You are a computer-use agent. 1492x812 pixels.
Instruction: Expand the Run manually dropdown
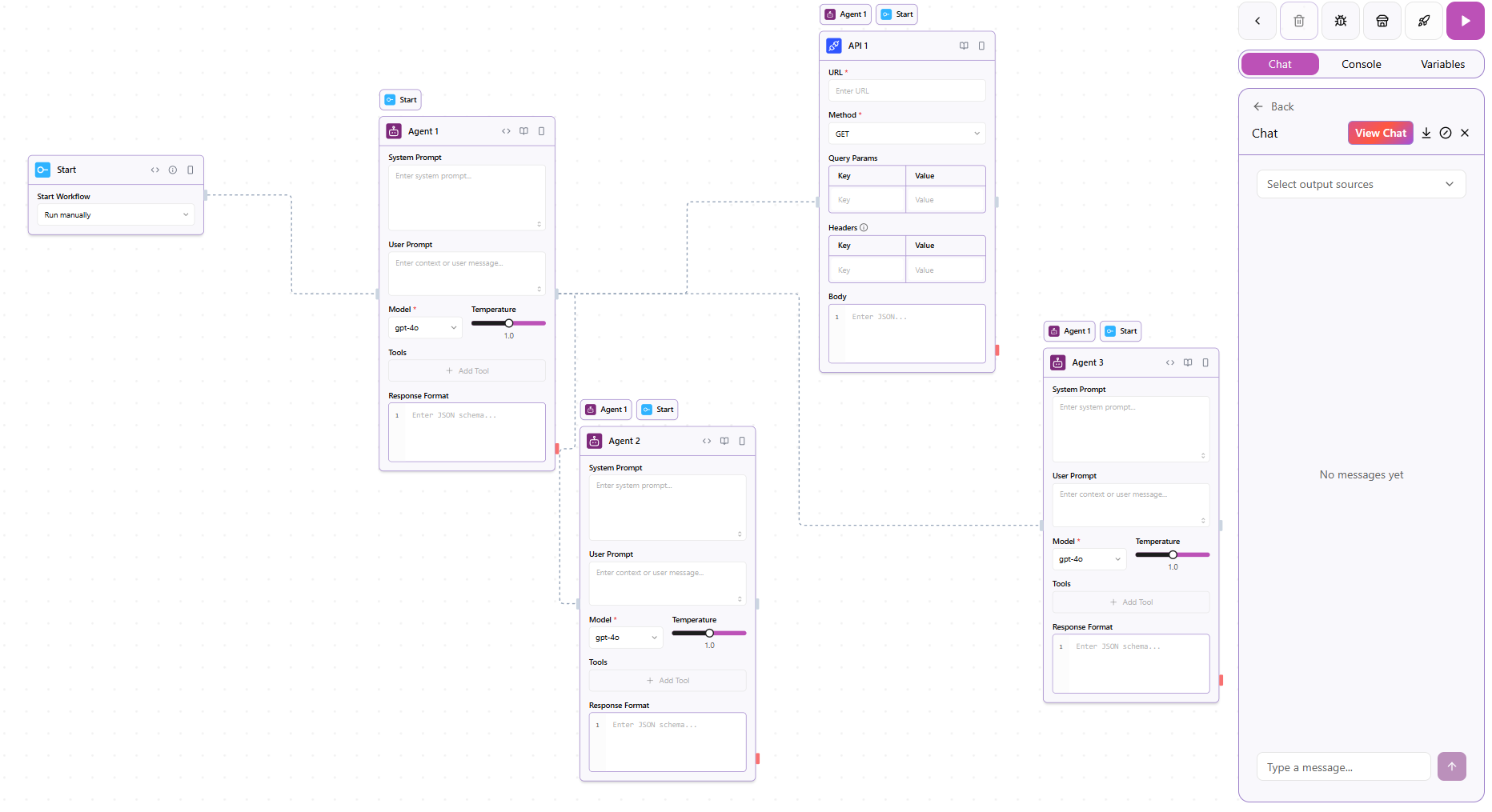116,215
